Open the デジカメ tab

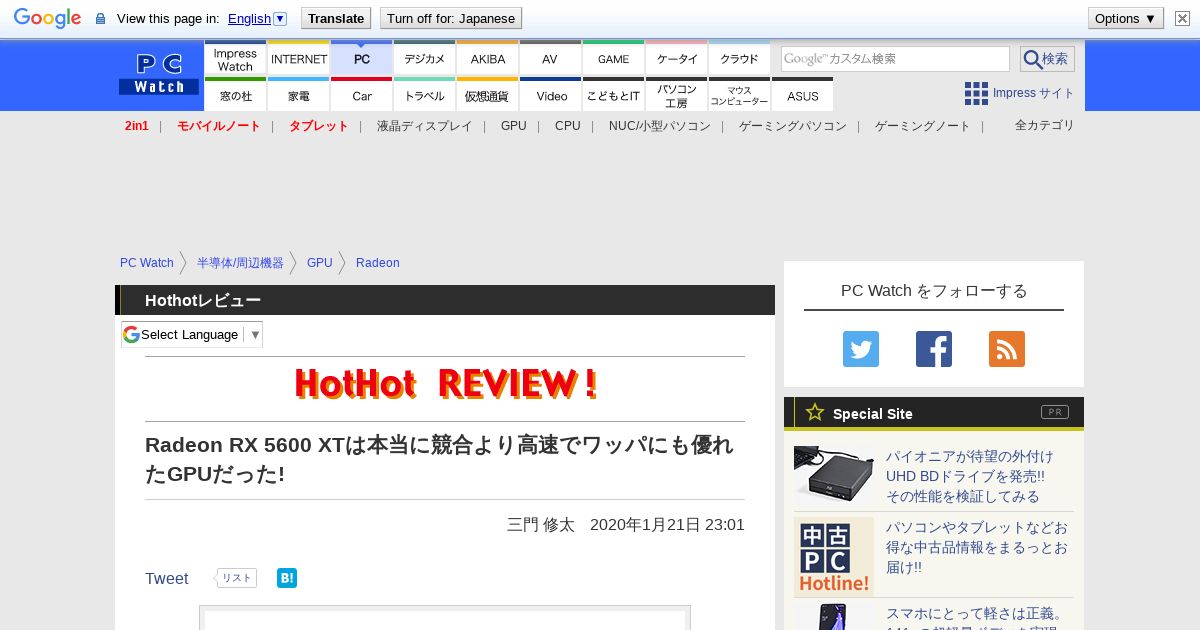(424, 59)
